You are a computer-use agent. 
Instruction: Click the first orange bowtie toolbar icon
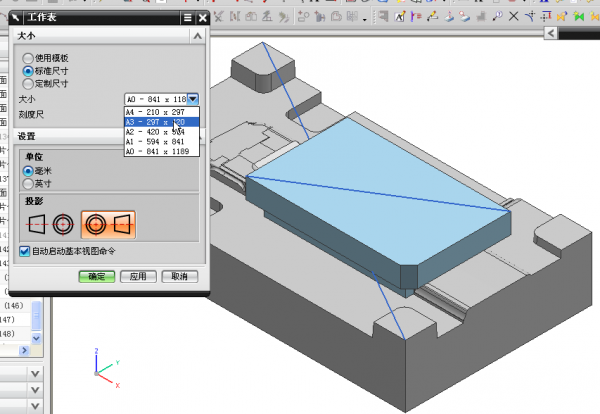click(562, 16)
